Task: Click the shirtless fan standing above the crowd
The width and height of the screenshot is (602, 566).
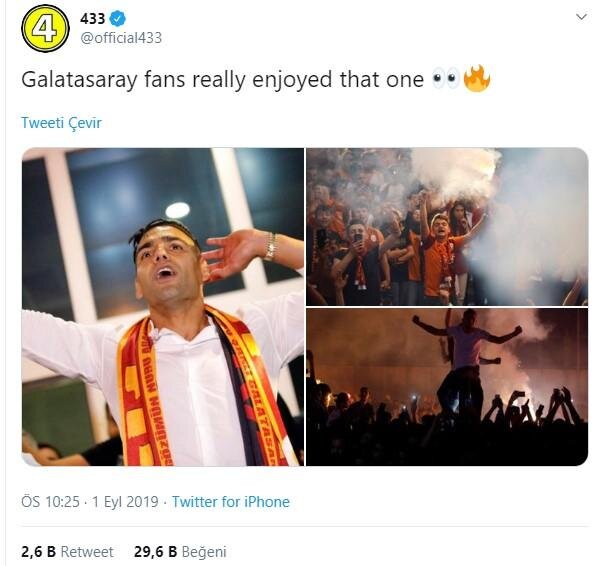Action: click(467, 350)
